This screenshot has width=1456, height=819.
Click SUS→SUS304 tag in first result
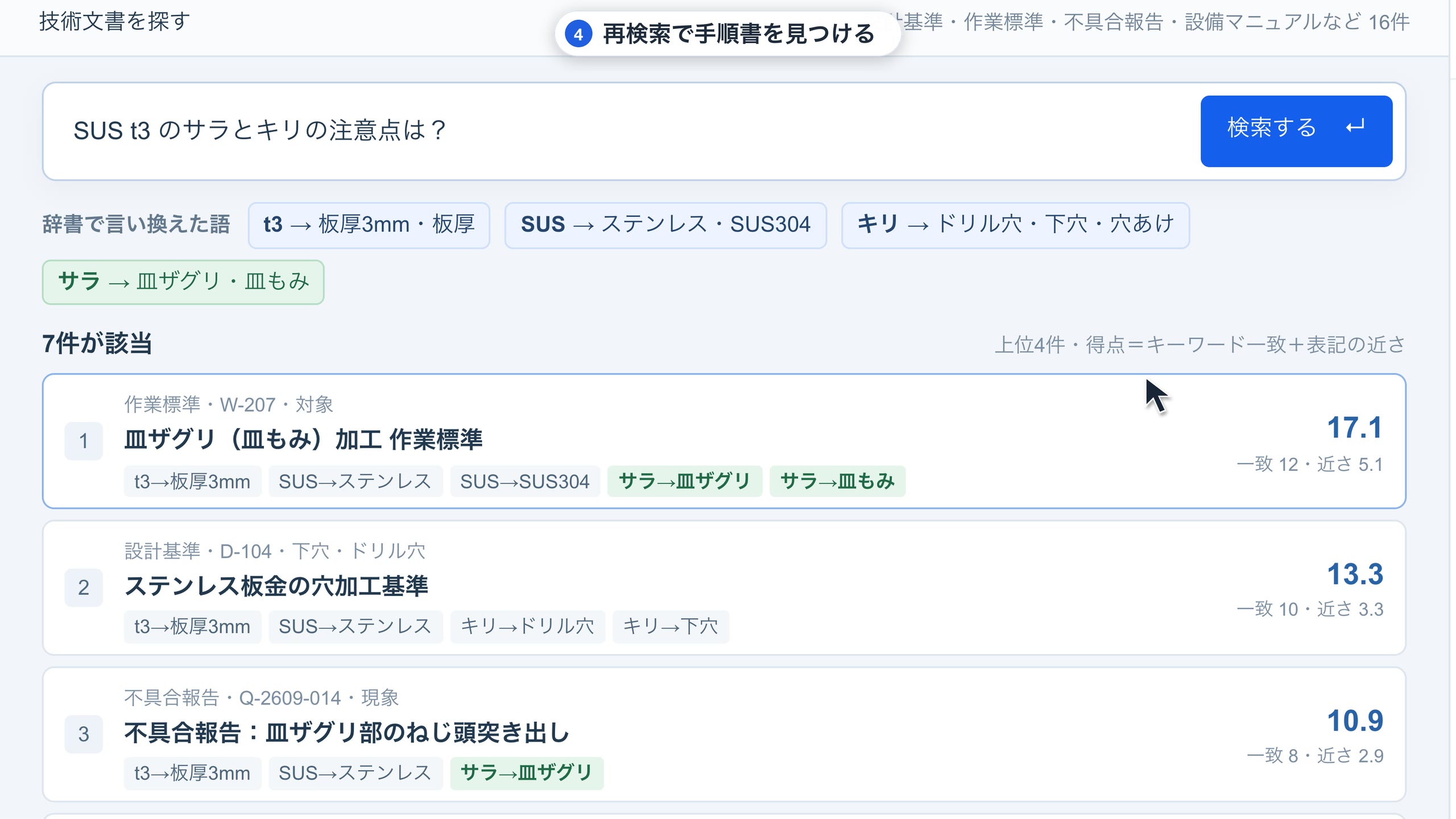(525, 482)
